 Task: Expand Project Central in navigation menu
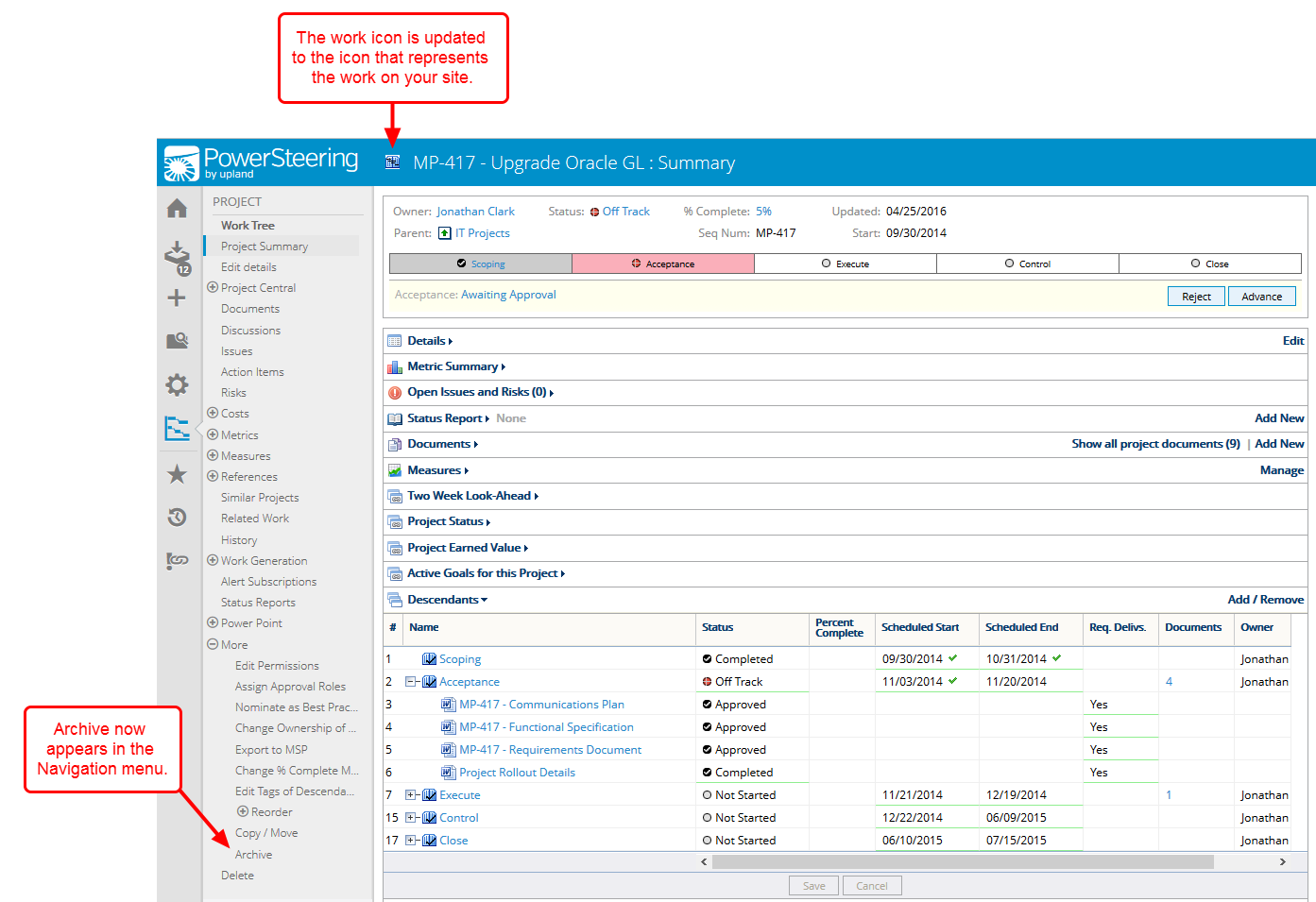click(213, 287)
